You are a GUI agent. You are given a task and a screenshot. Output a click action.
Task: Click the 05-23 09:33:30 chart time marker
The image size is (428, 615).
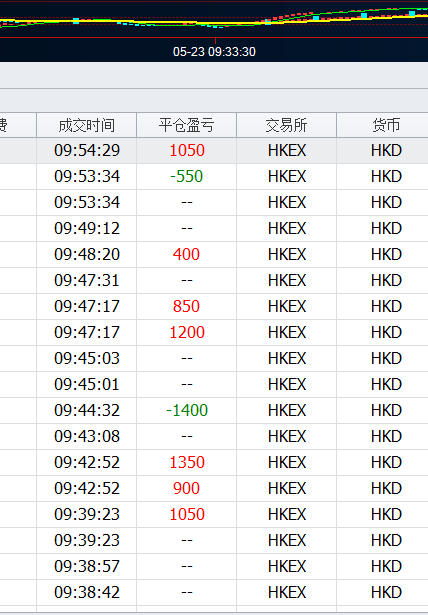coord(214,52)
